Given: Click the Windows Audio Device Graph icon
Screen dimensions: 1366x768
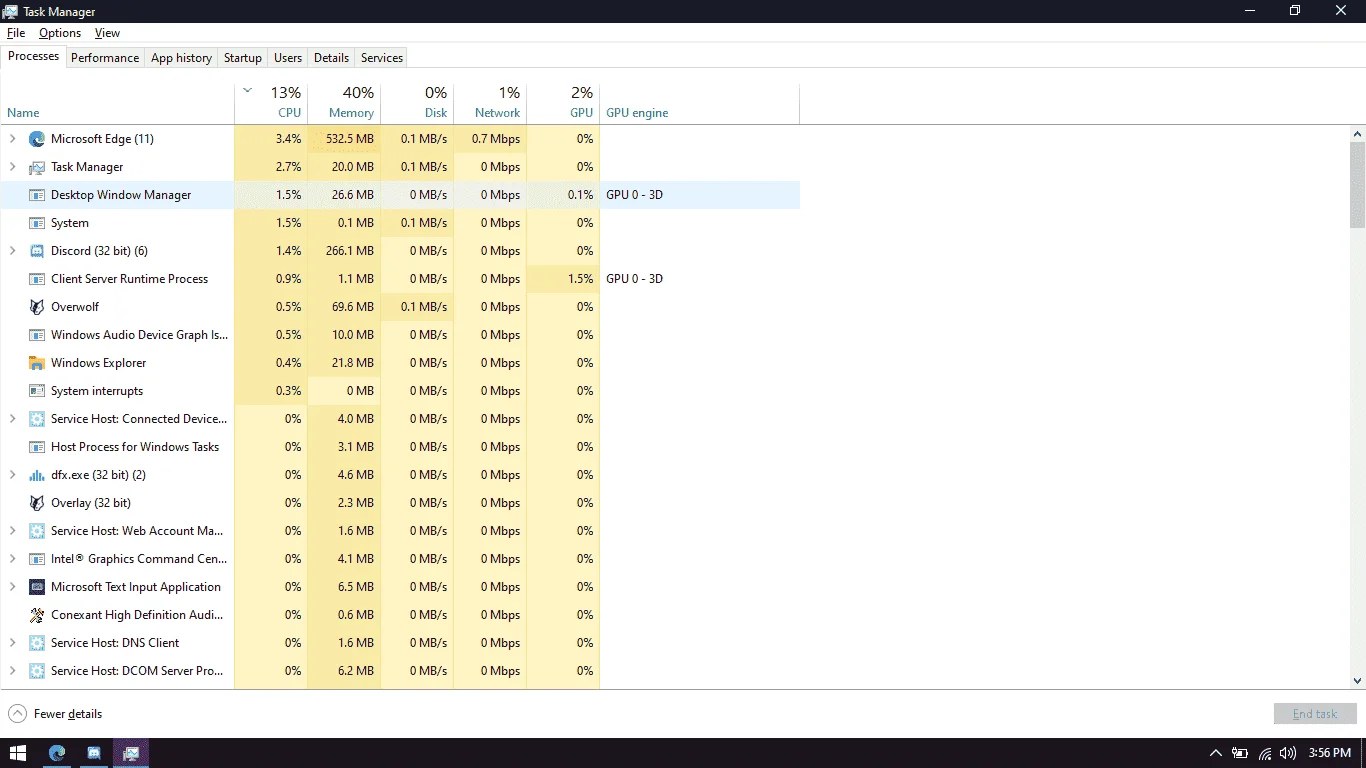Looking at the screenshot, I should point(37,335).
